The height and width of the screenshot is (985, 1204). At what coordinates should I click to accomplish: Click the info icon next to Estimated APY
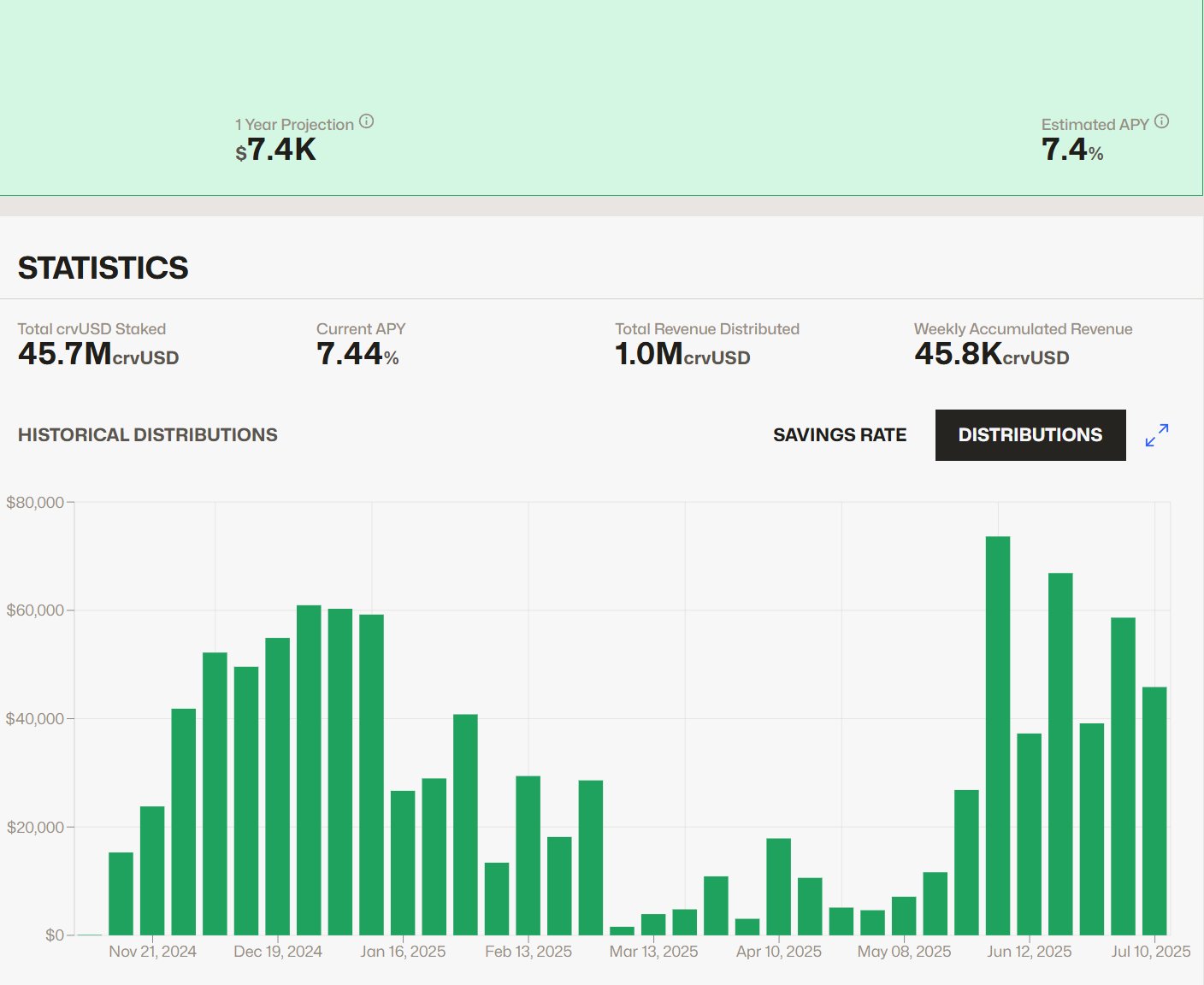click(1161, 121)
